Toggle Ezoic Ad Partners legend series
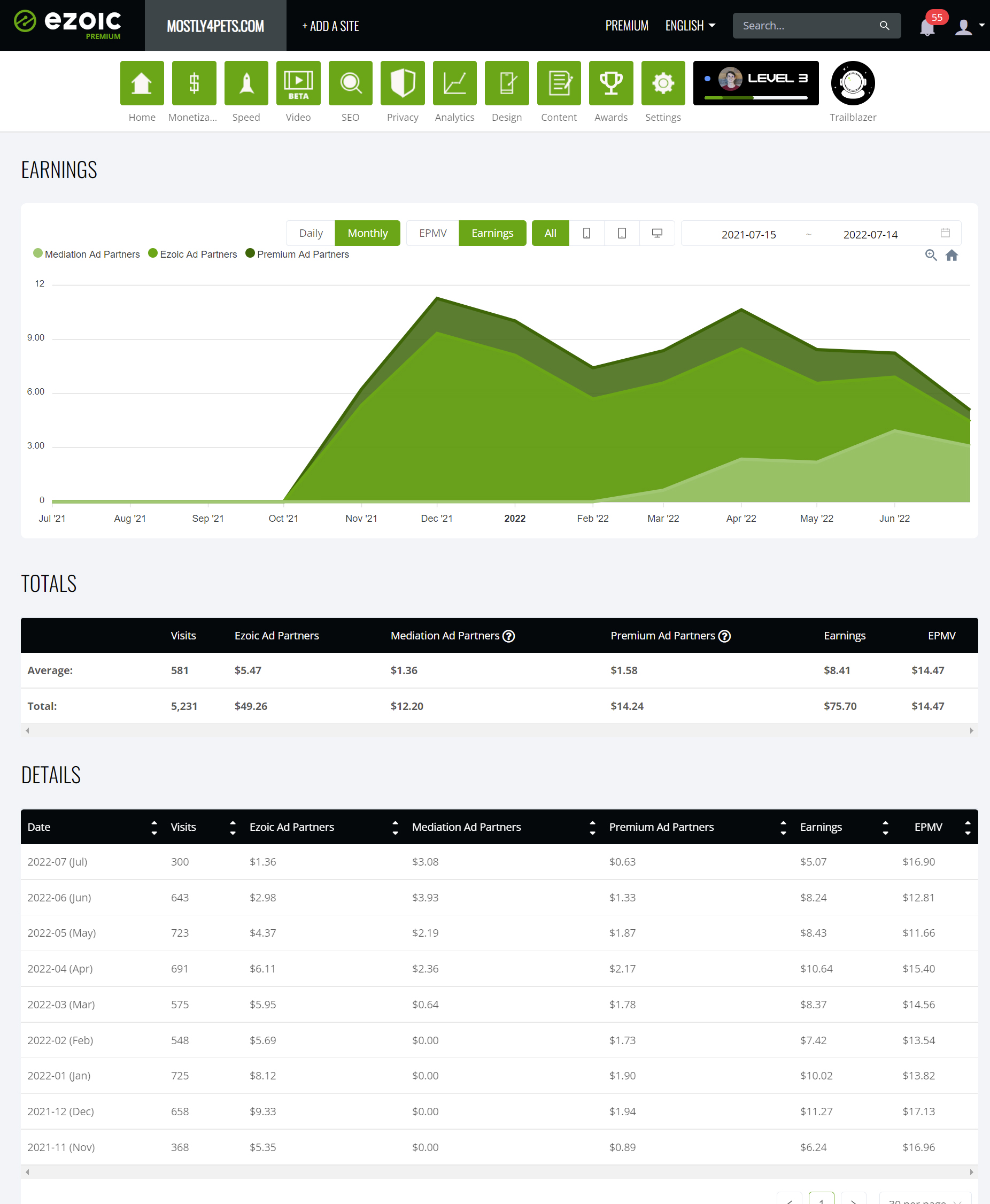 click(x=193, y=254)
